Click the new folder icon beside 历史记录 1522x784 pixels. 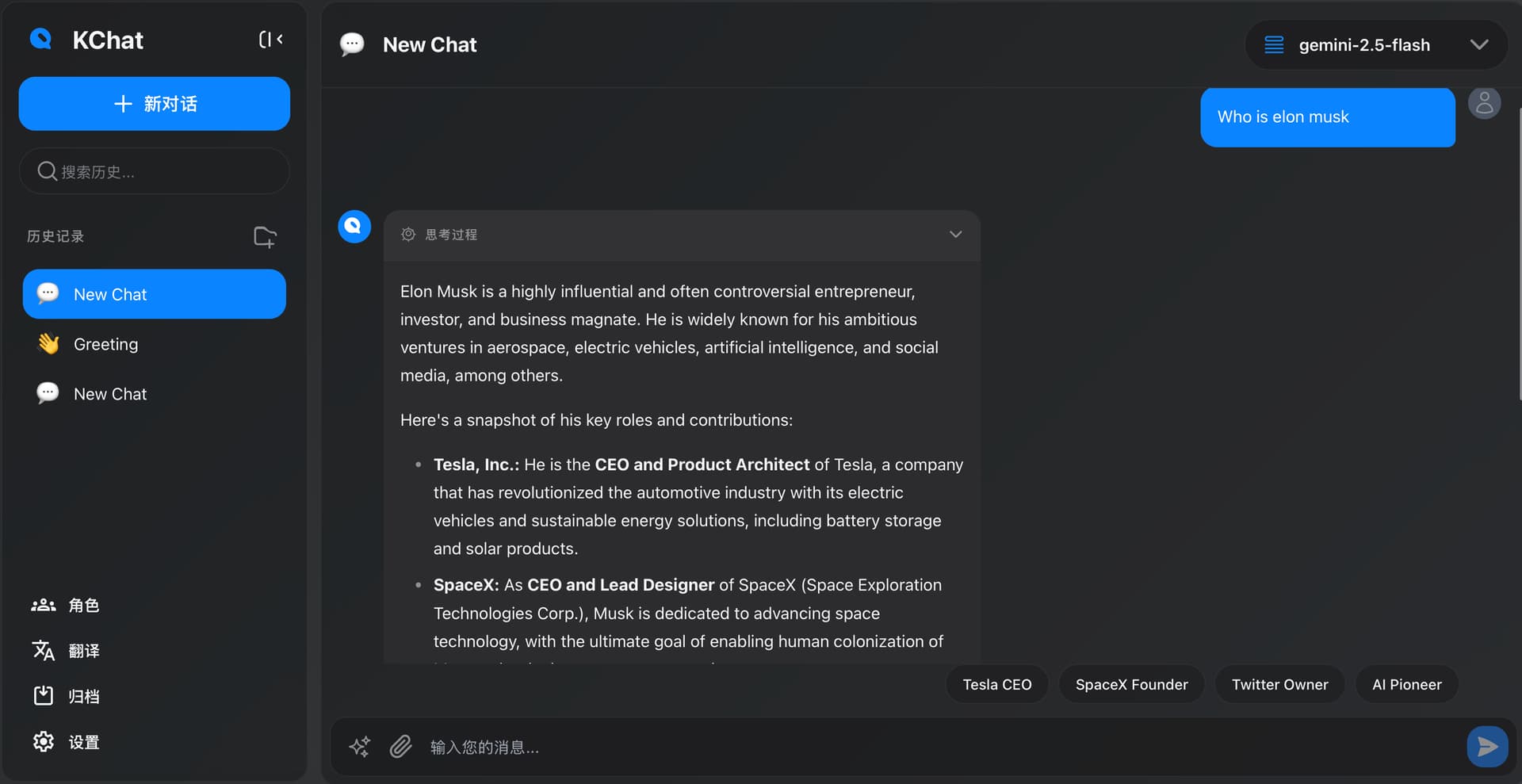(265, 236)
